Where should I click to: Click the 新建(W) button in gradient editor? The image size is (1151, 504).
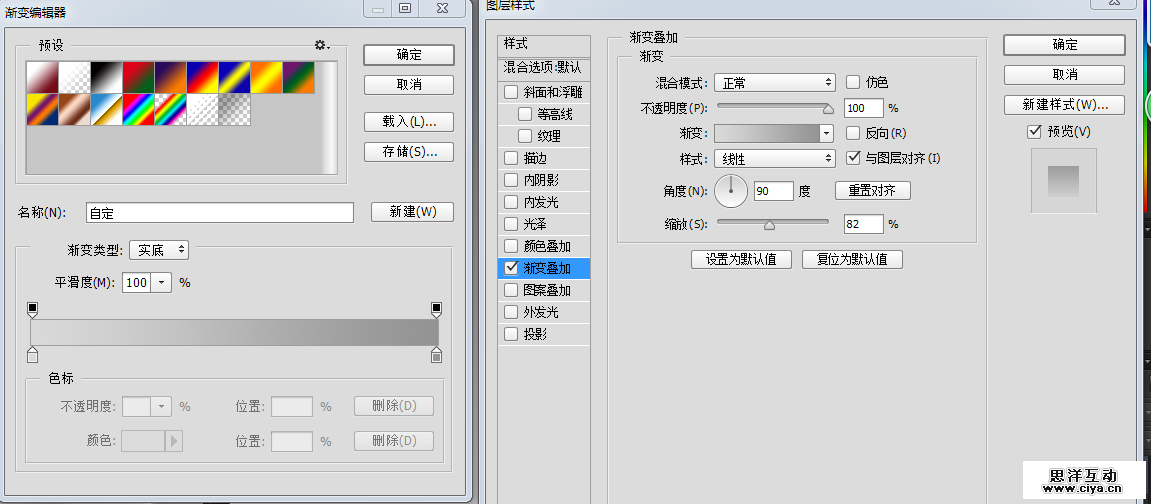coord(412,212)
